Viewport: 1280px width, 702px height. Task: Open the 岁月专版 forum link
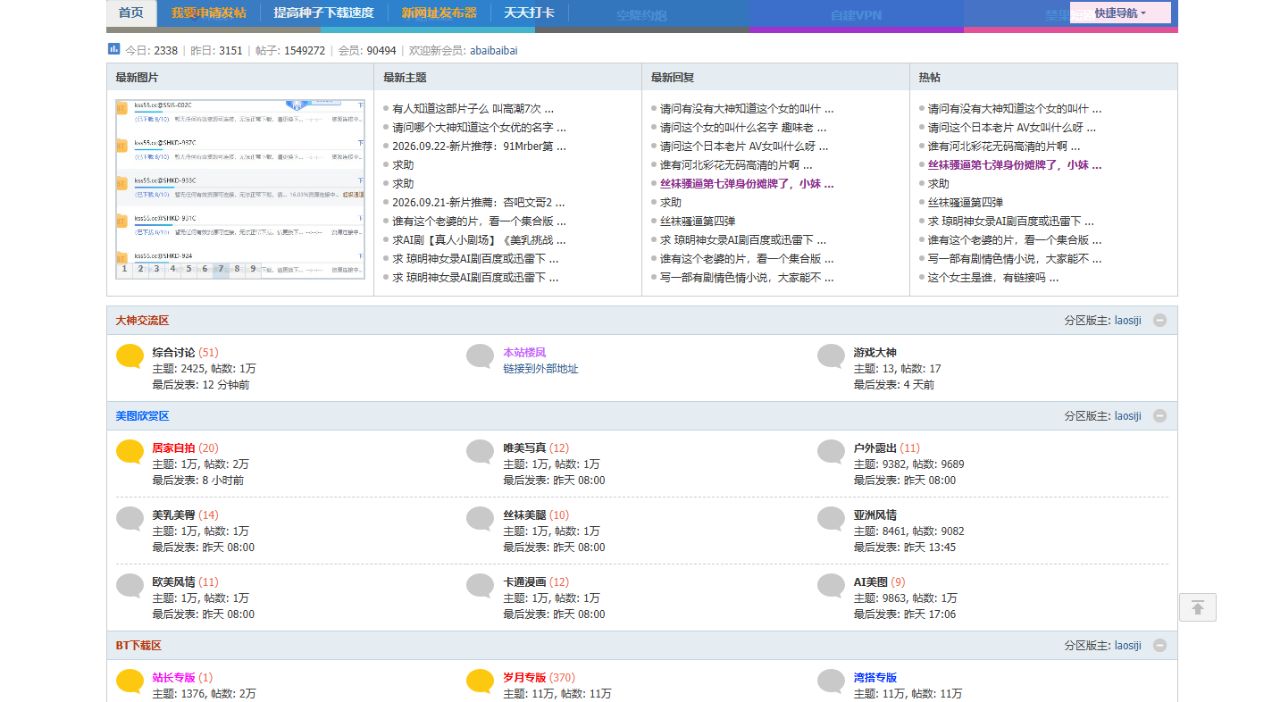(x=525, y=678)
